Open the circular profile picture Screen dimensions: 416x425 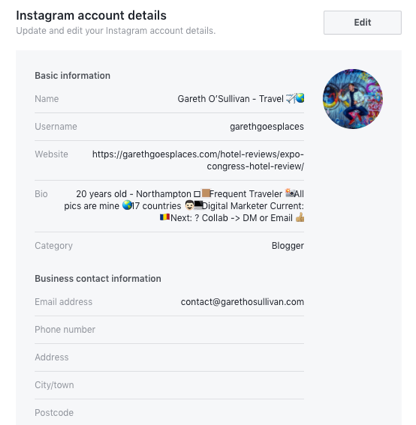[353, 99]
